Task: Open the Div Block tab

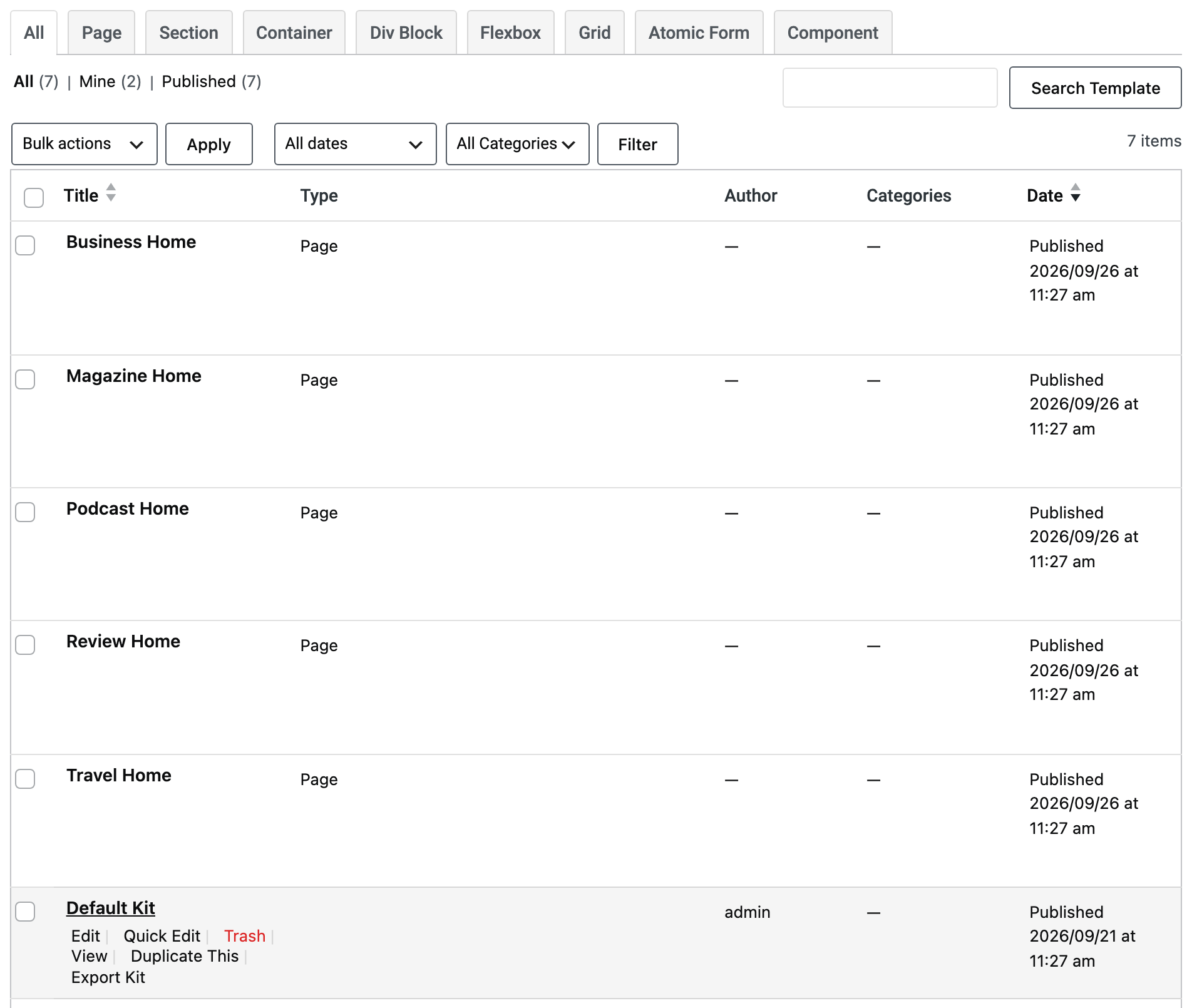Action: (x=406, y=33)
